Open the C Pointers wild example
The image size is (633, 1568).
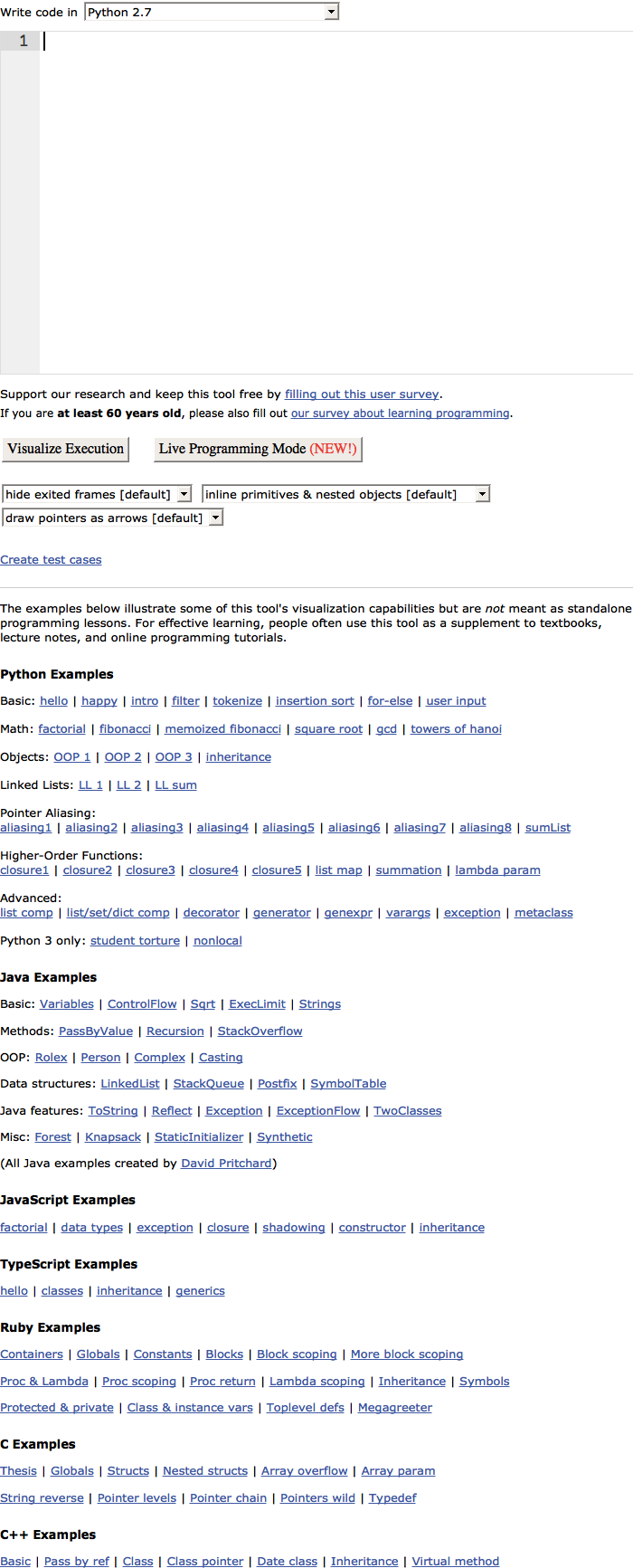[x=317, y=1498]
